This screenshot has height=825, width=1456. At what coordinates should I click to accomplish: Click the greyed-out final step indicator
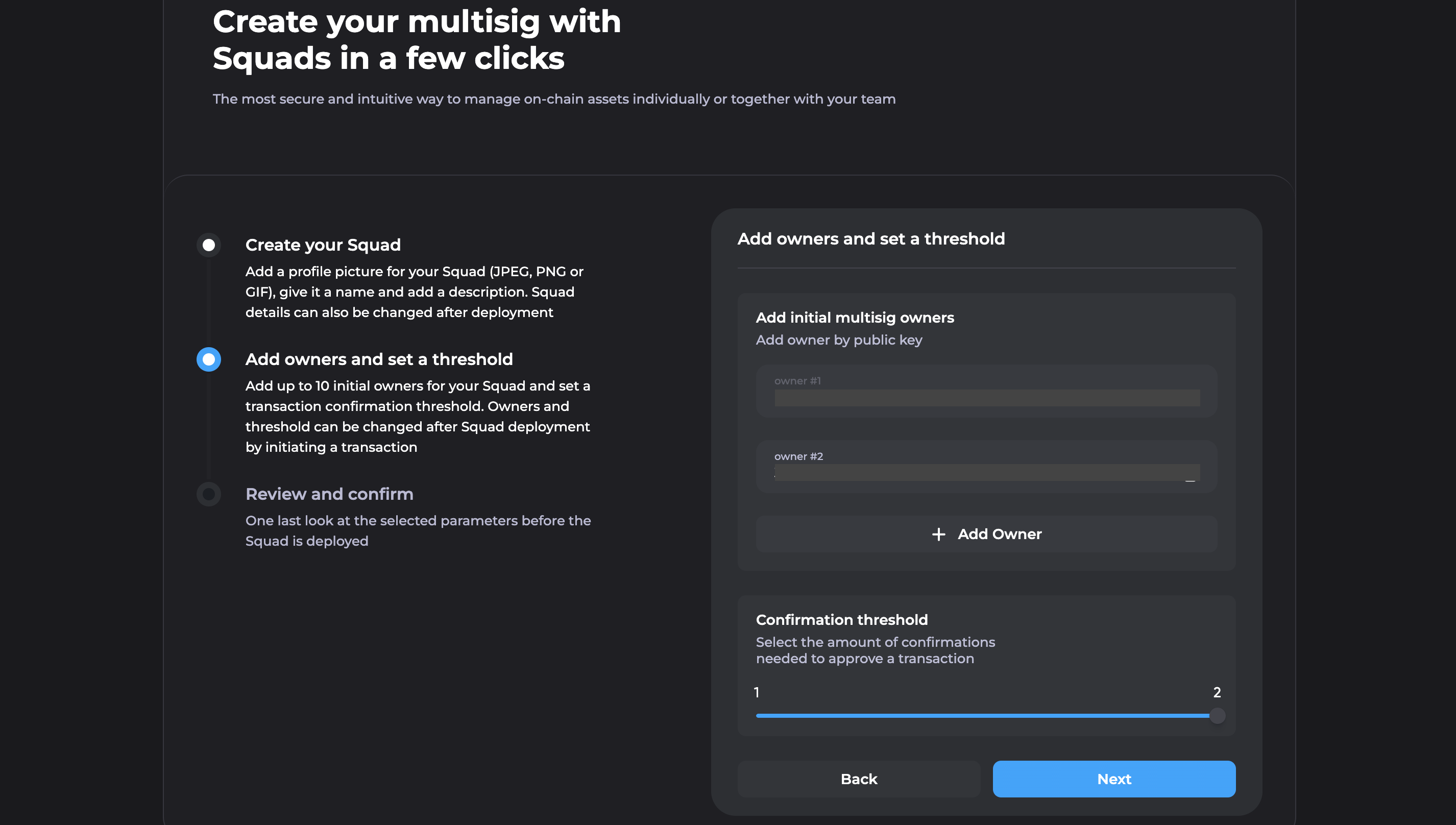point(208,494)
